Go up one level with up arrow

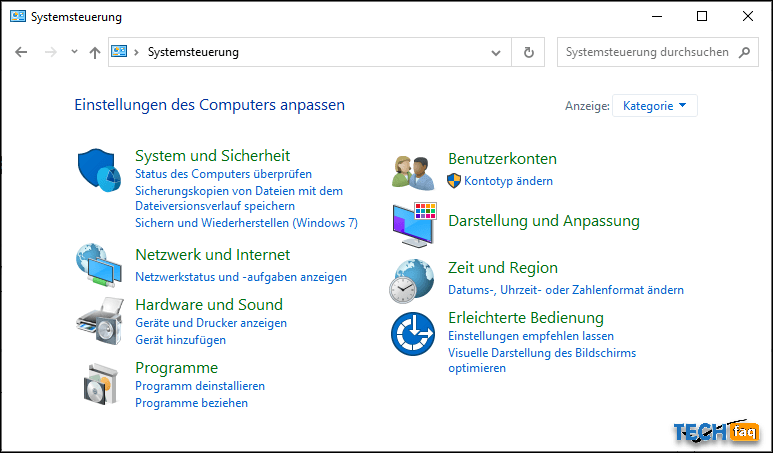tap(95, 52)
